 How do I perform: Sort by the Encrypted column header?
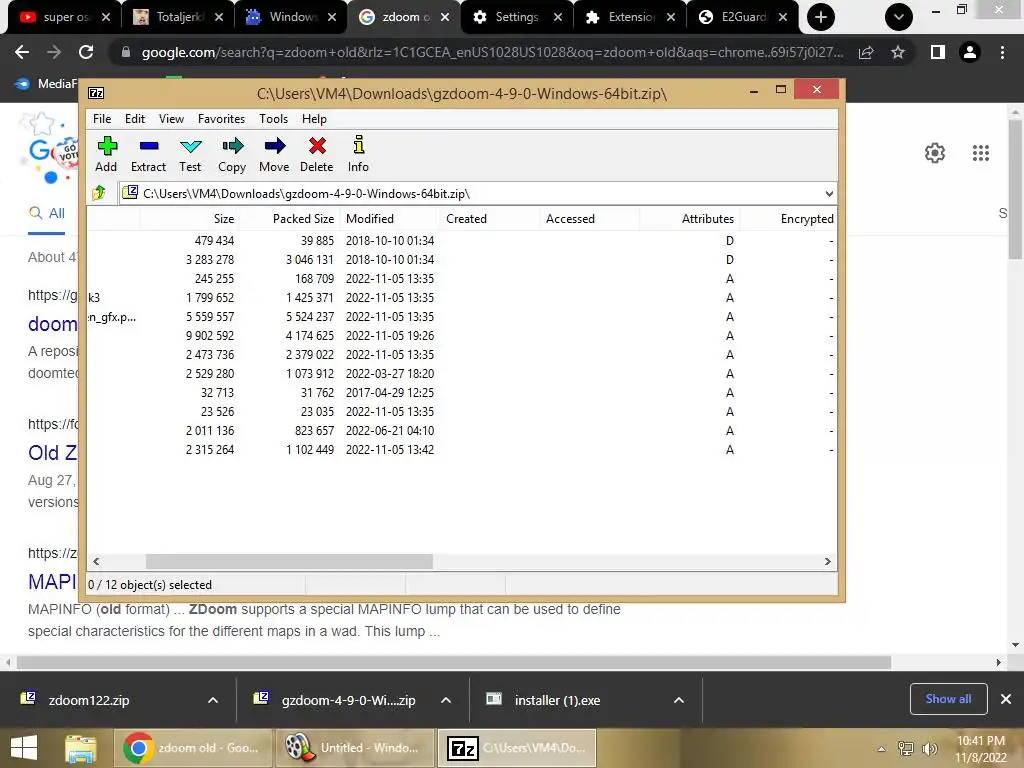pos(788,219)
